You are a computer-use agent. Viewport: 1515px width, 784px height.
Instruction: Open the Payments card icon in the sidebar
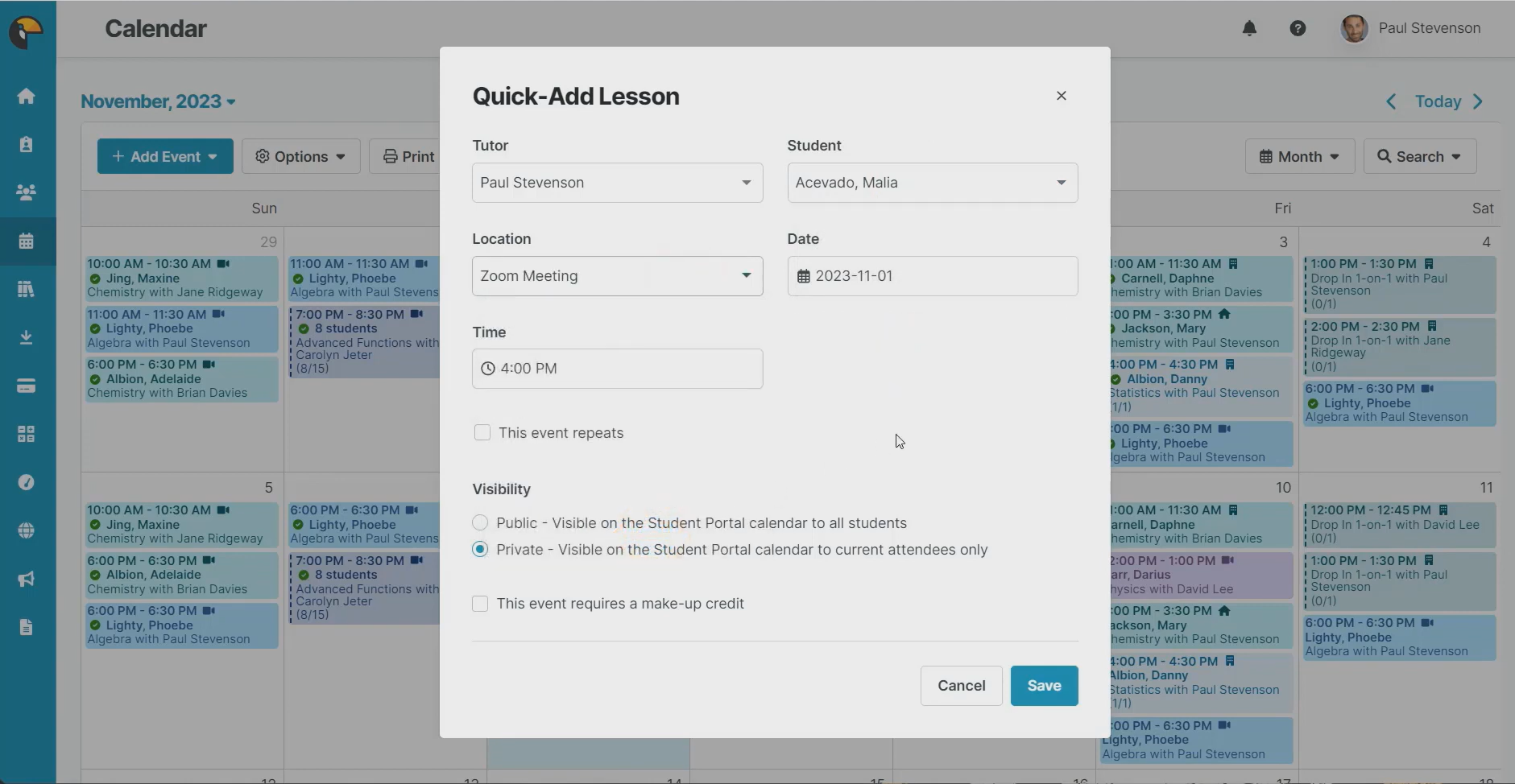[x=27, y=385]
